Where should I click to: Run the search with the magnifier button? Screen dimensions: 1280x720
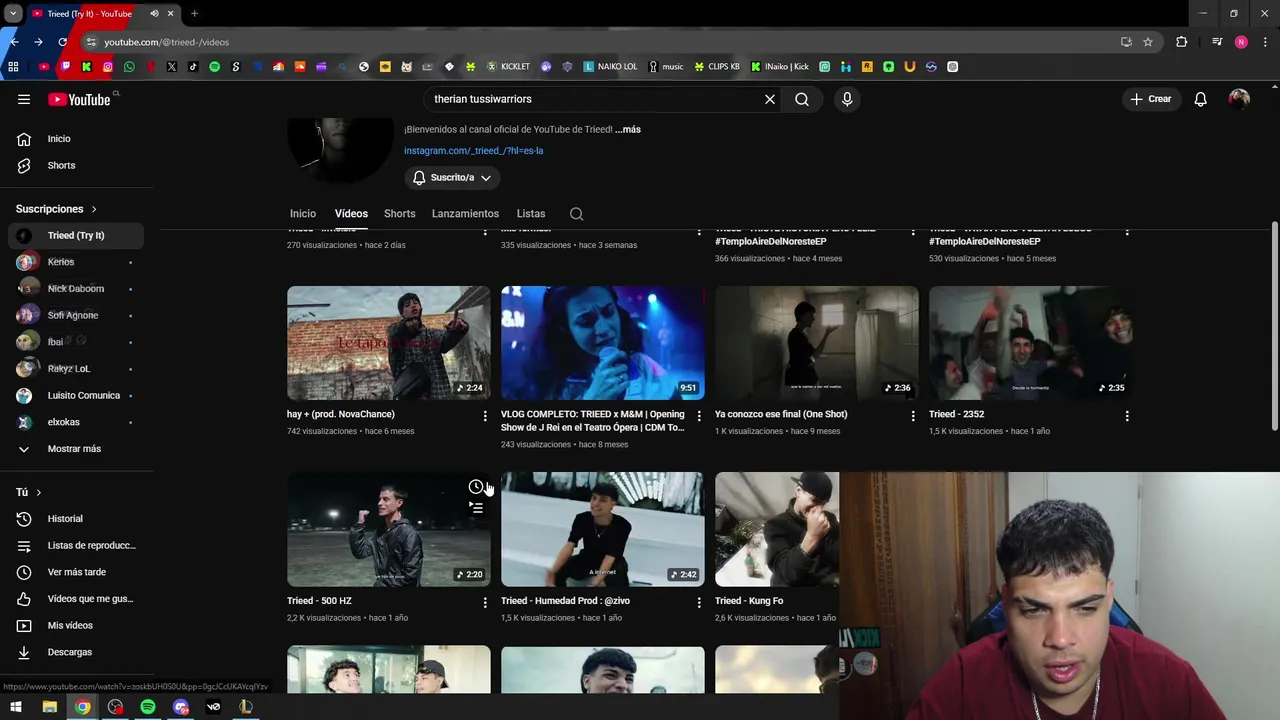(802, 99)
